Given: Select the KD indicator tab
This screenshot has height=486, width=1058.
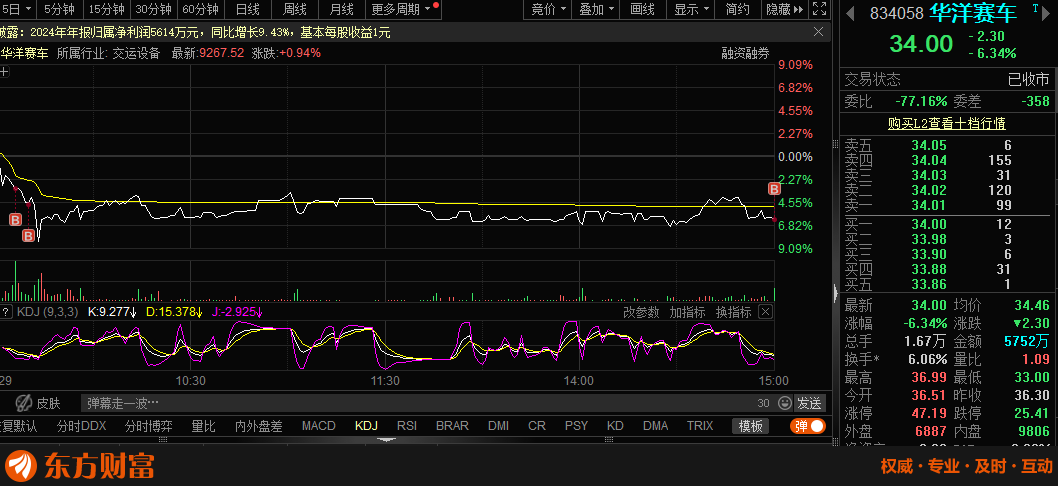Looking at the screenshot, I should click(x=615, y=426).
